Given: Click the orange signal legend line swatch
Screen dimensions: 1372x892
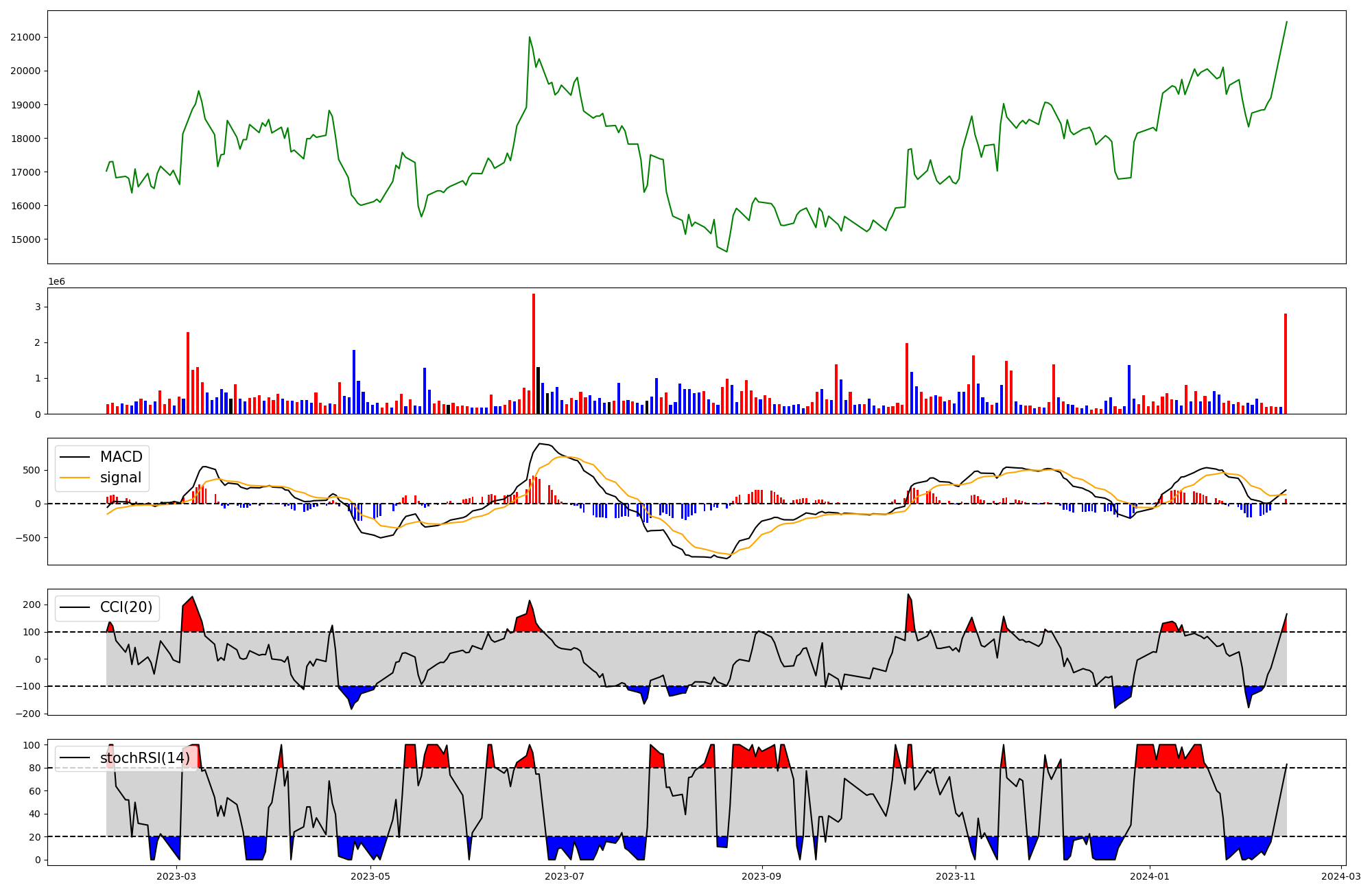Looking at the screenshot, I should [x=75, y=478].
